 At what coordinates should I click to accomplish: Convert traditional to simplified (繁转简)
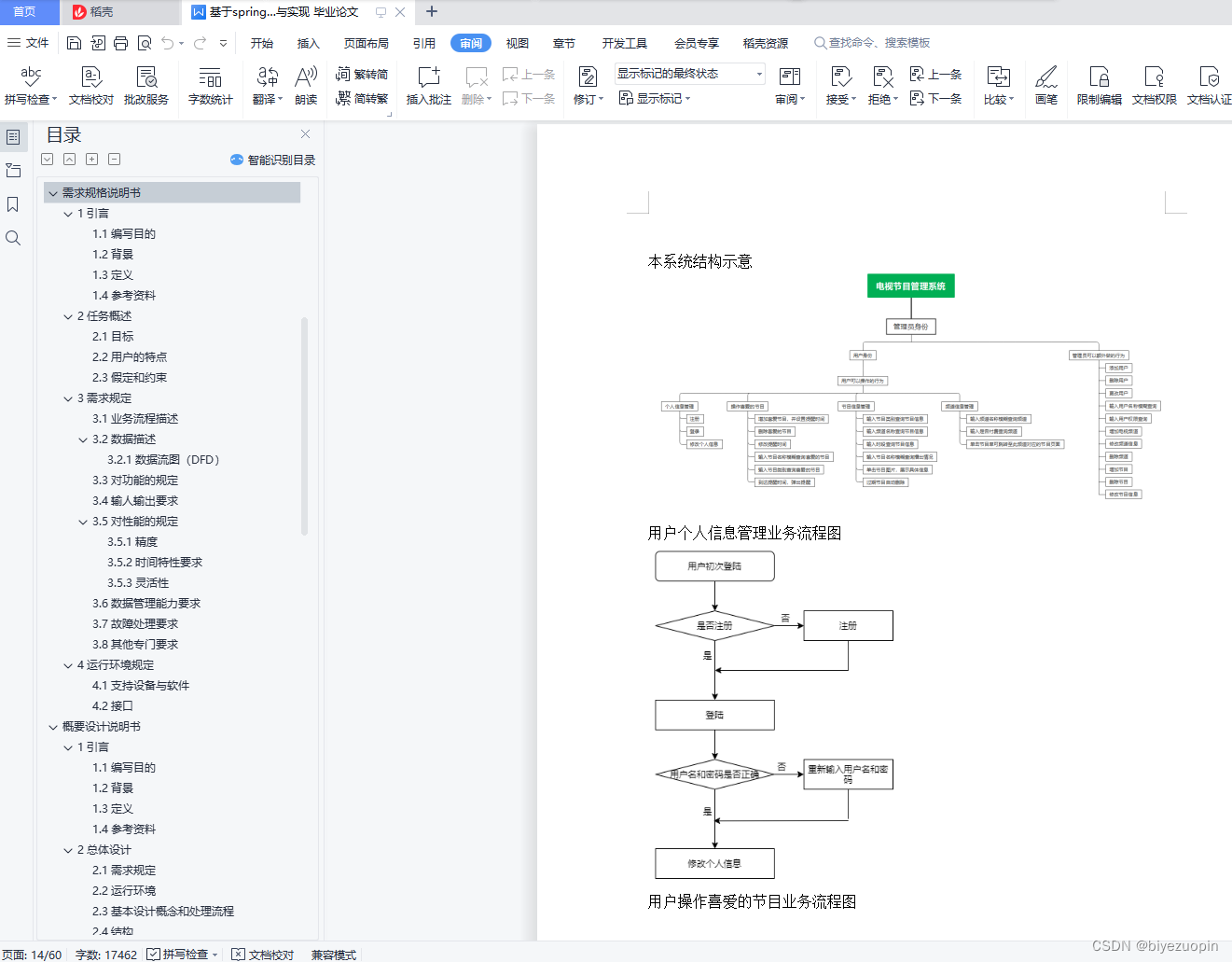pyautogui.click(x=362, y=74)
